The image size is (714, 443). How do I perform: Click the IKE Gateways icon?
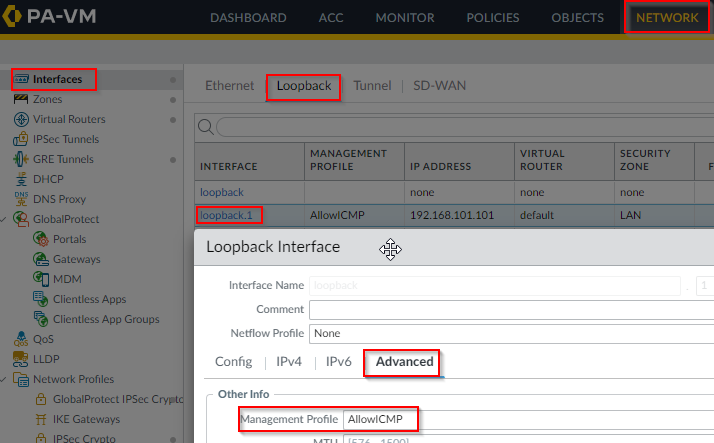pyautogui.click(x=41, y=419)
